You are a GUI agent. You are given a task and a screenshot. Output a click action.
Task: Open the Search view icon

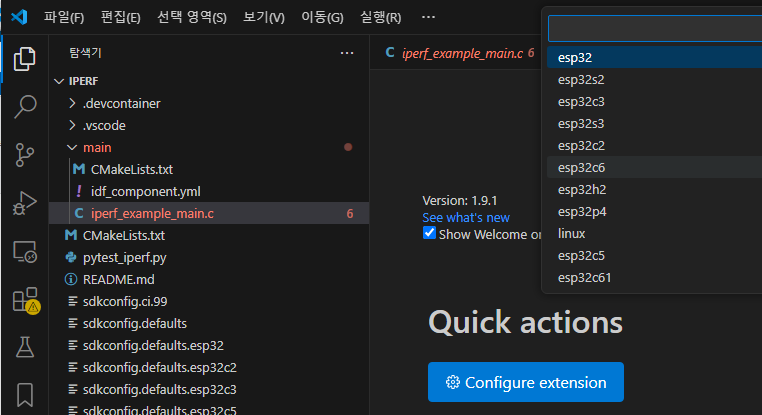coord(24,106)
